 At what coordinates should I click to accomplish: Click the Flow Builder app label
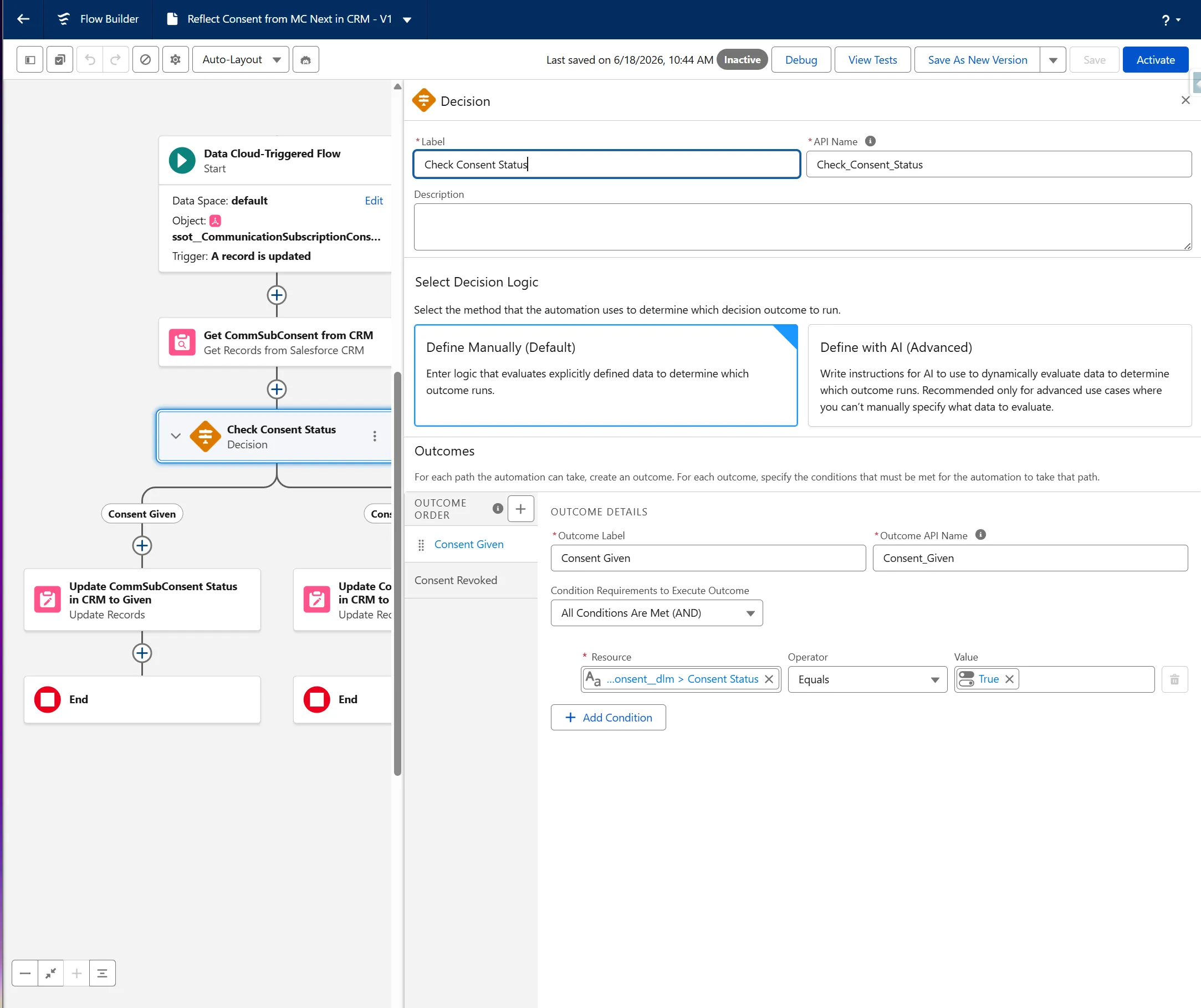pos(109,19)
